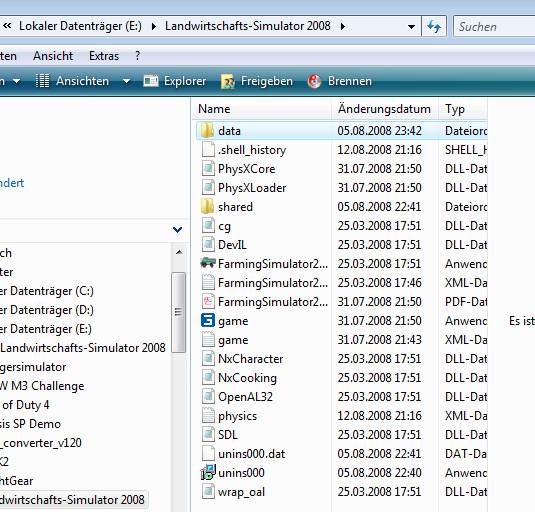
Task: Select the blue game application icon
Action: pos(208,321)
